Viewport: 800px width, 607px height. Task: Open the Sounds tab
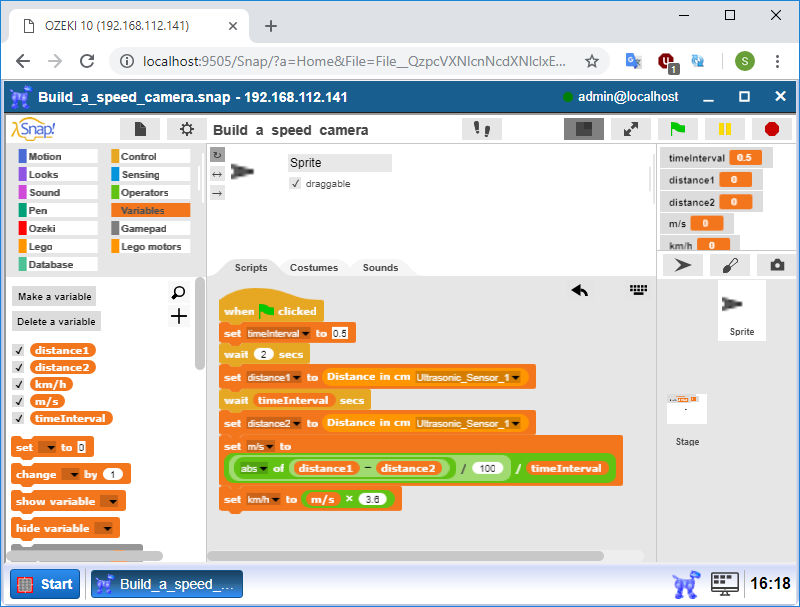click(380, 267)
